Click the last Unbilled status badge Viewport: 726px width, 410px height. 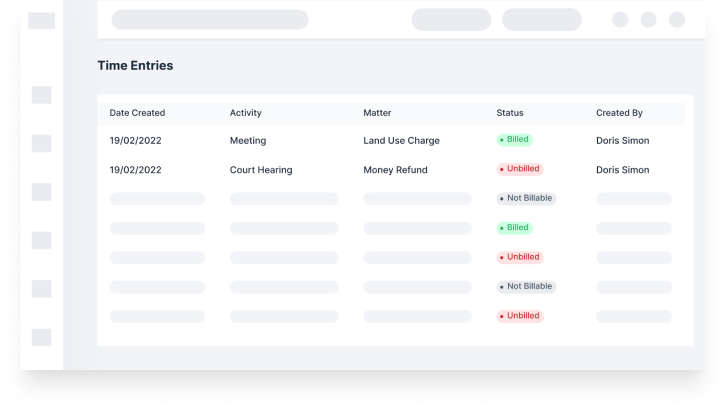[x=520, y=316]
